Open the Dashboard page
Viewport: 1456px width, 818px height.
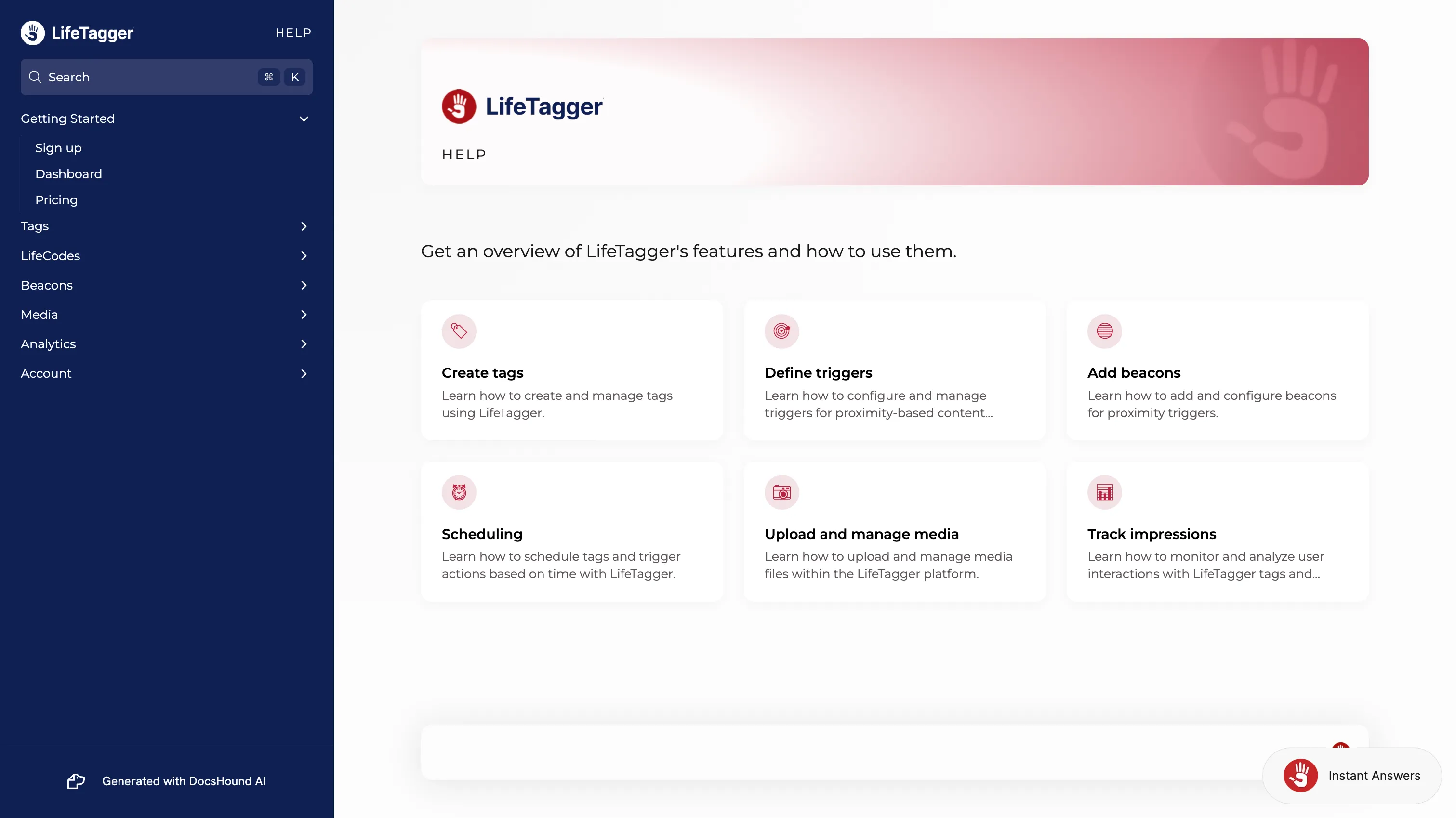(x=68, y=173)
